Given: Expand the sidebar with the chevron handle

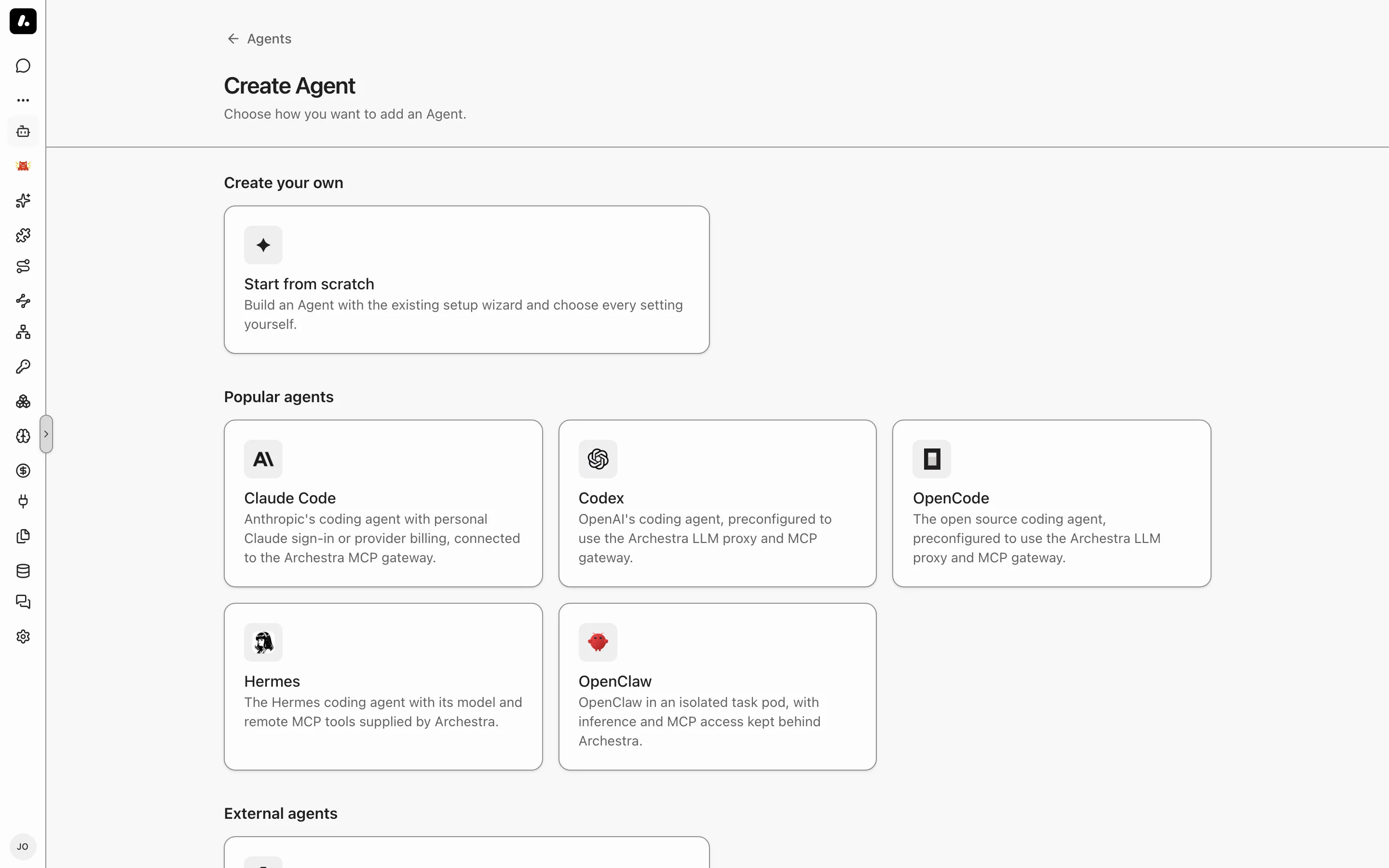Looking at the screenshot, I should 46,434.
